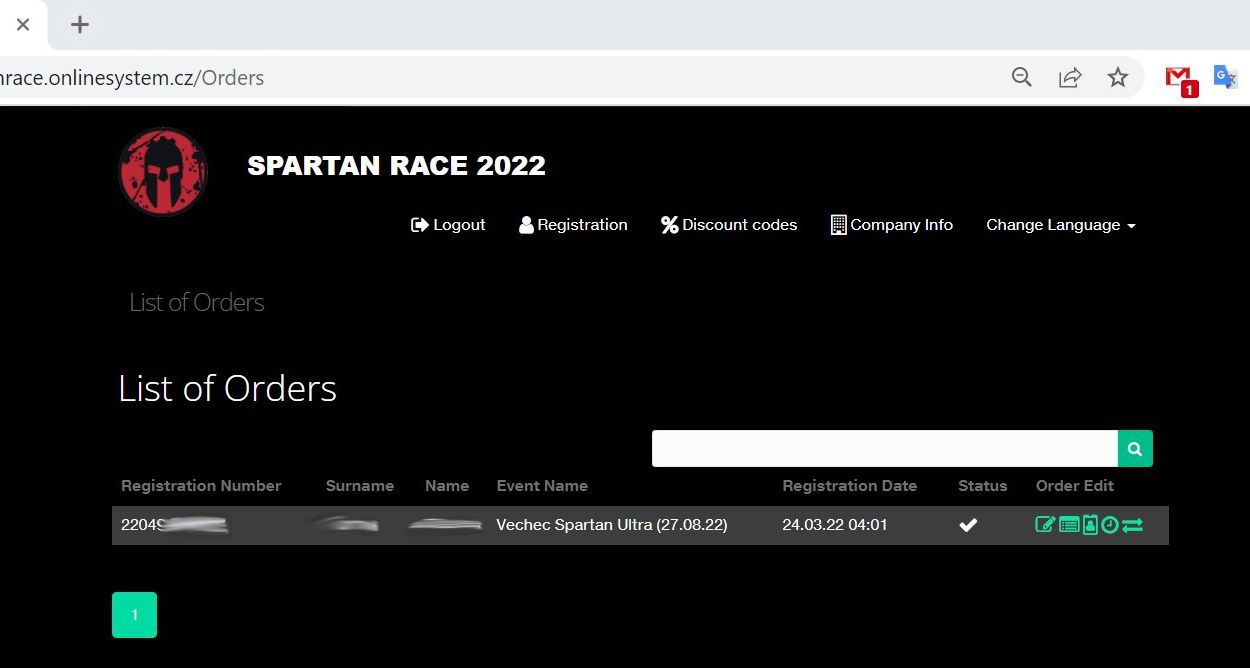Open the order details list icon
The height and width of the screenshot is (668, 1250).
pyautogui.click(x=1068, y=524)
